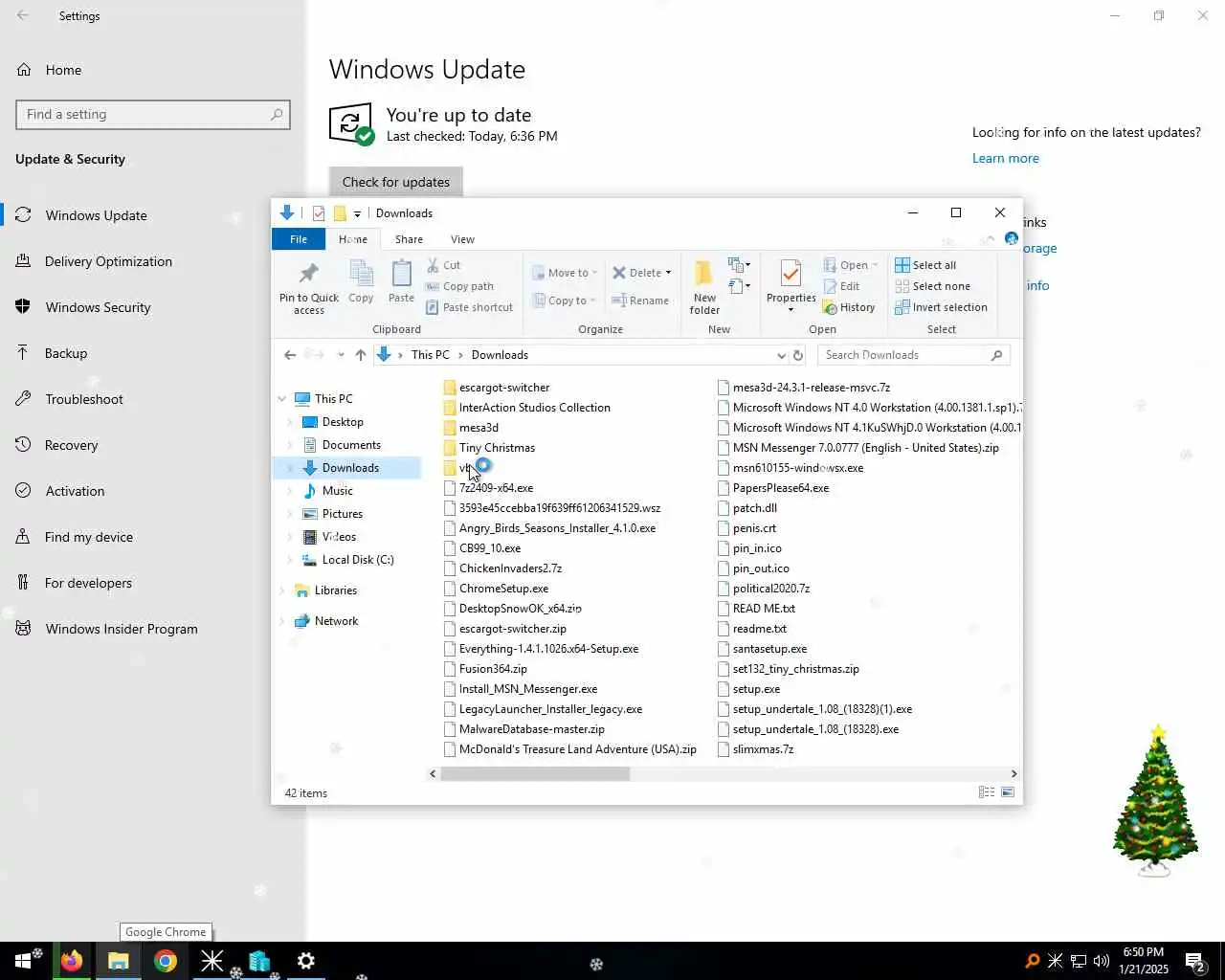Create a New folder from ribbon

704,287
